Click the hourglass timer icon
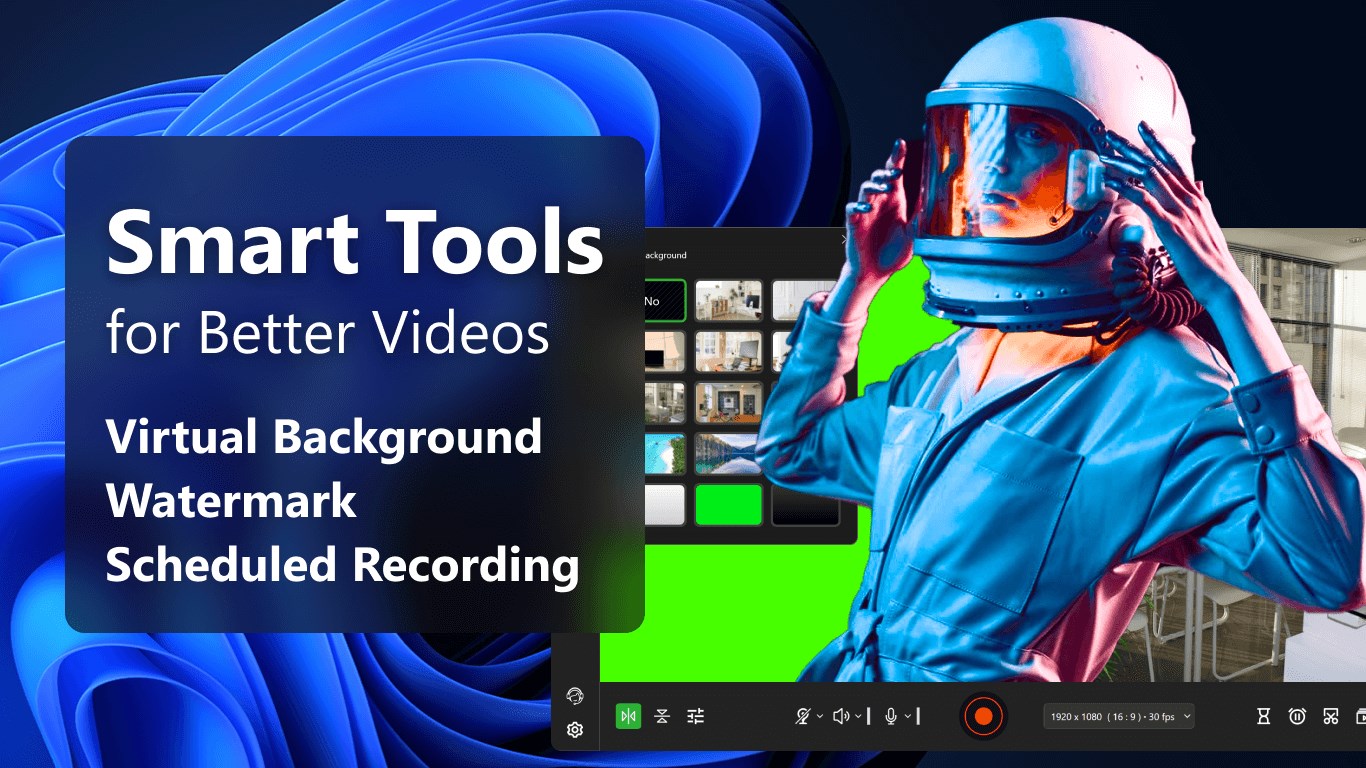 pos(1264,716)
